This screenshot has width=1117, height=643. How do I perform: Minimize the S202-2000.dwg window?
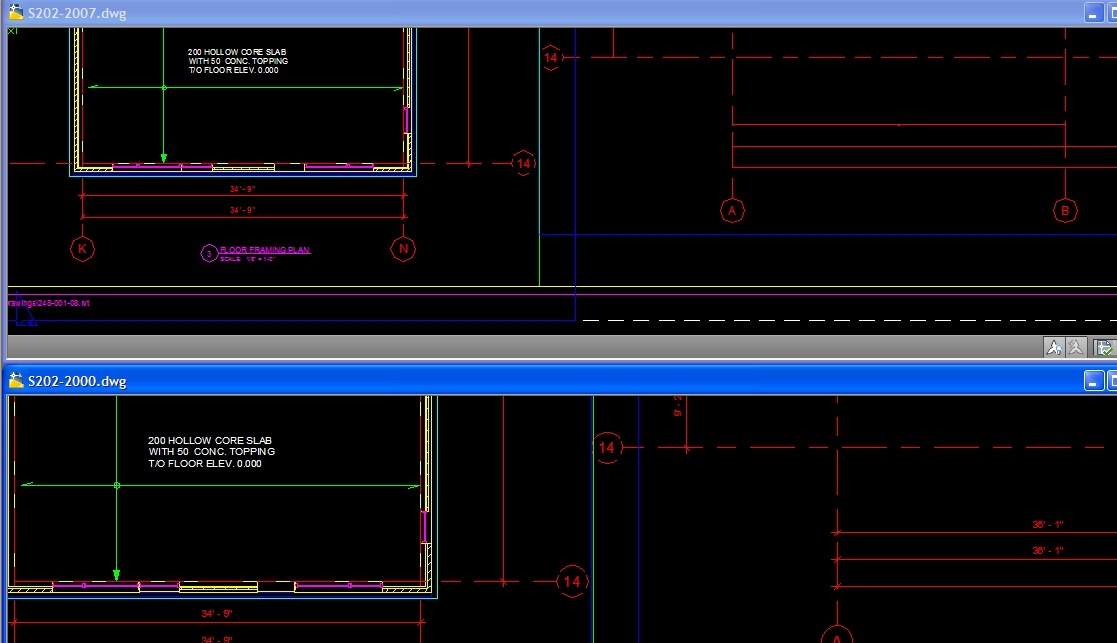click(1093, 381)
